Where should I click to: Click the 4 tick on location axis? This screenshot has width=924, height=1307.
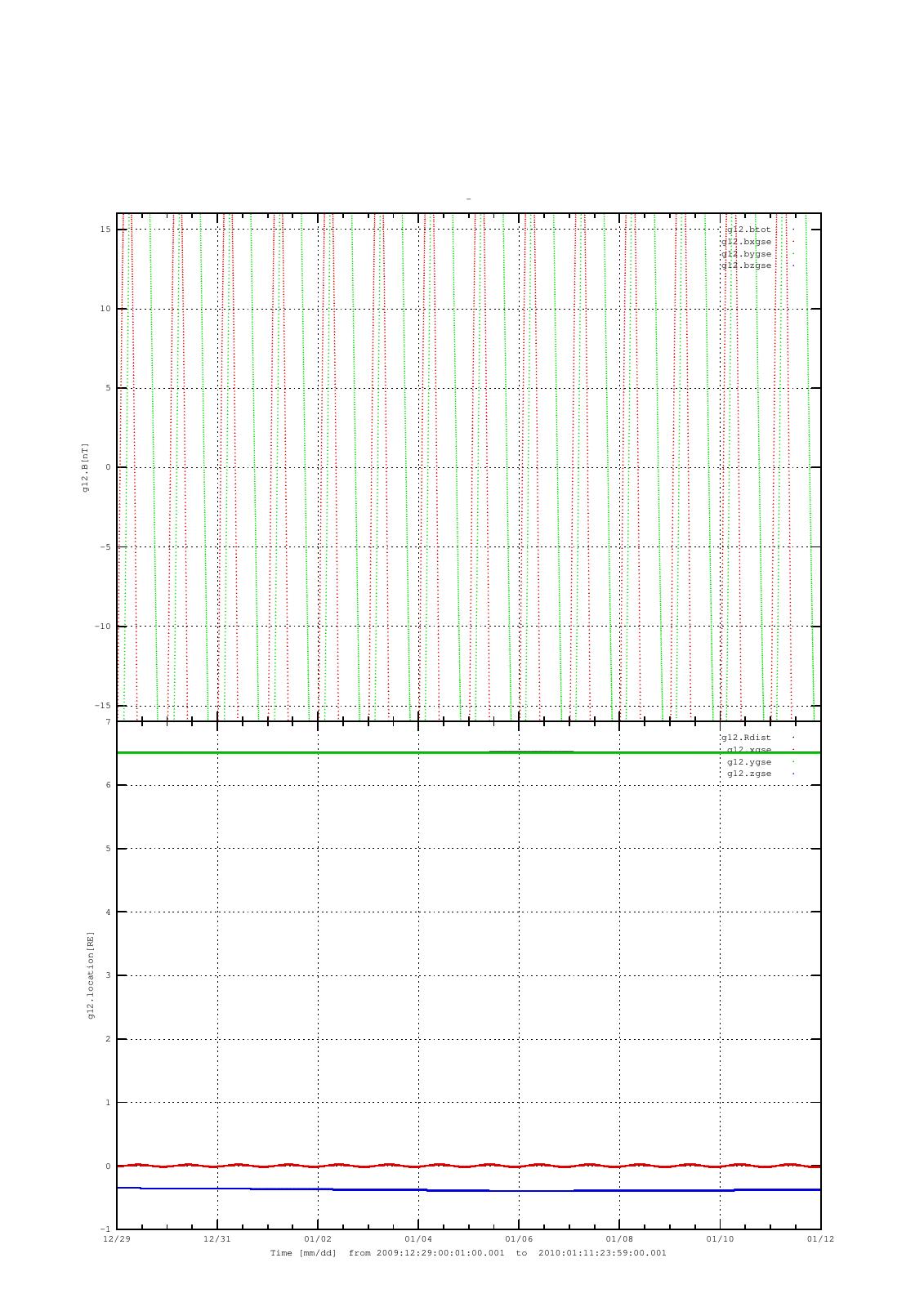pos(108,912)
